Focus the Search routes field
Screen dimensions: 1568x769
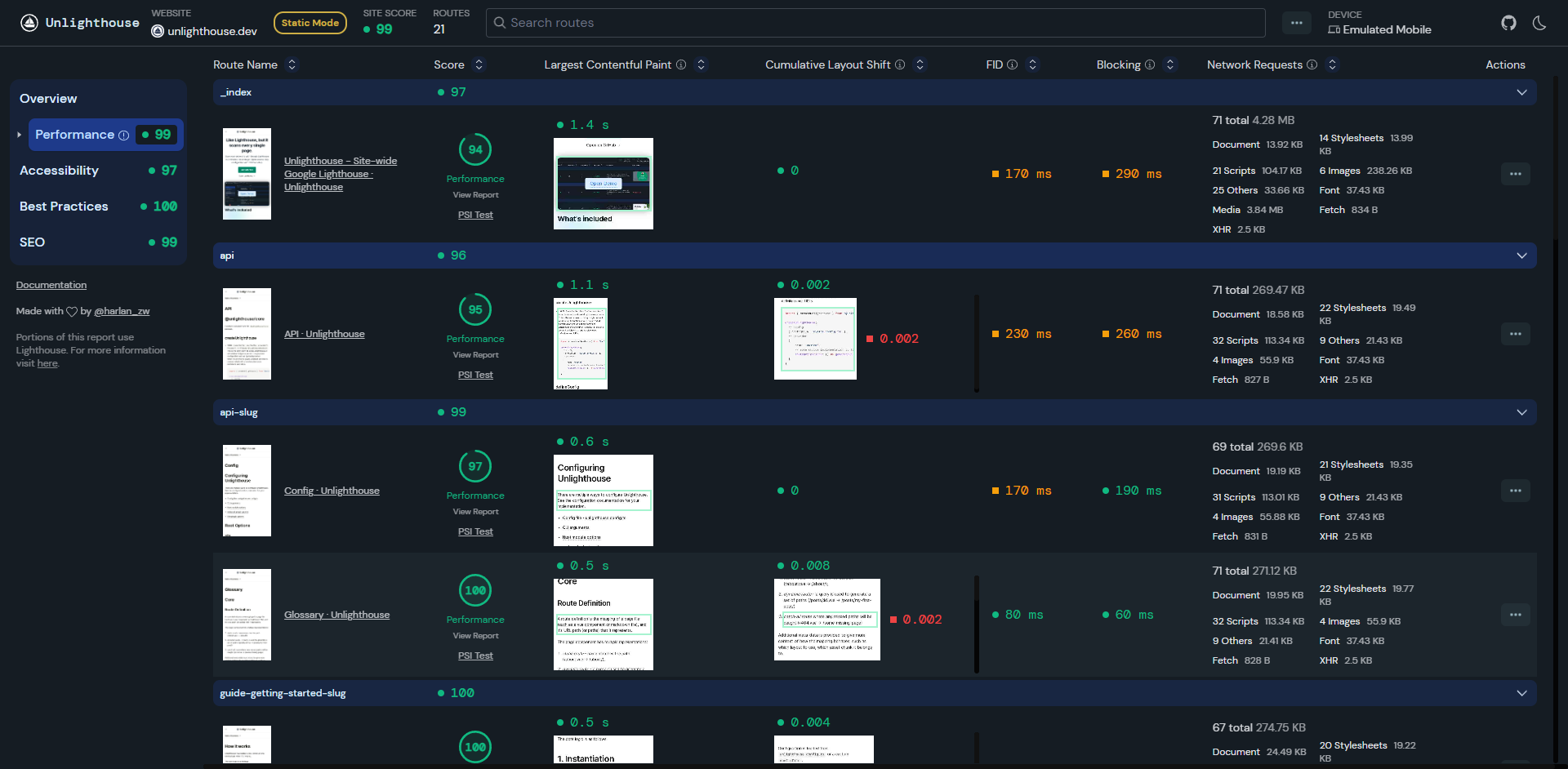[x=875, y=23]
